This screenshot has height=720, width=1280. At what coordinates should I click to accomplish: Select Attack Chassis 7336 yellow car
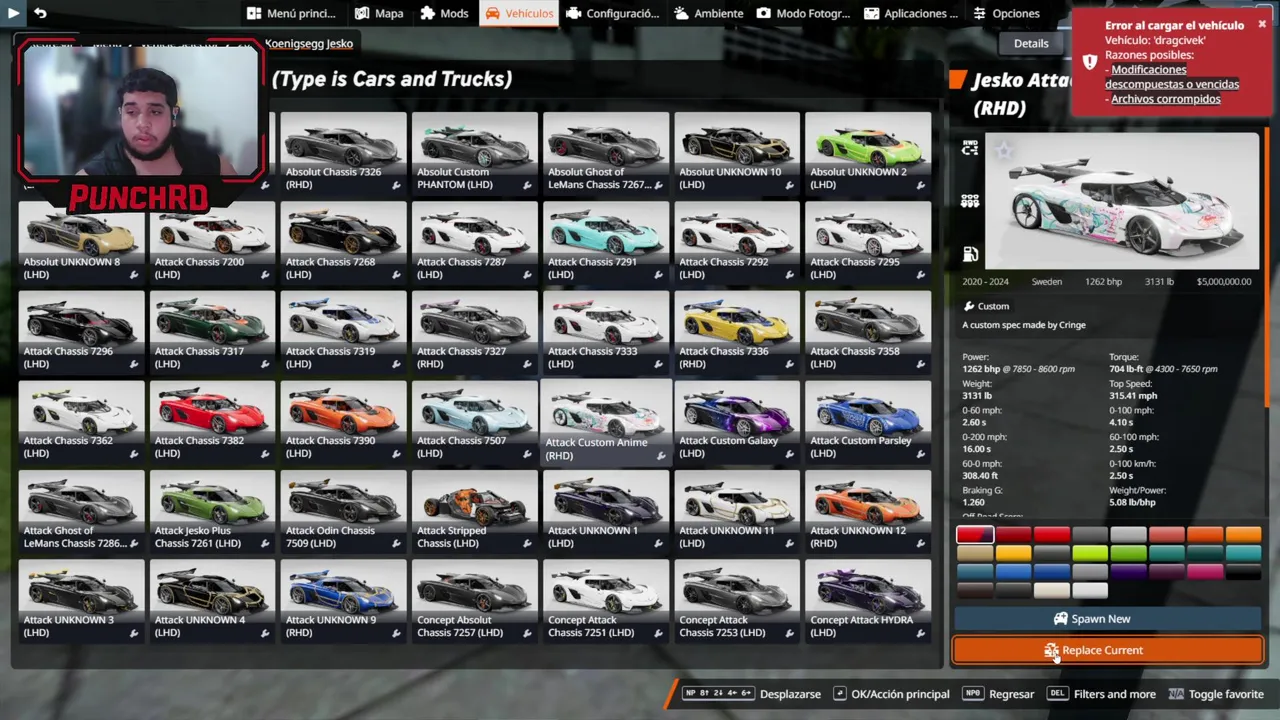click(736, 331)
